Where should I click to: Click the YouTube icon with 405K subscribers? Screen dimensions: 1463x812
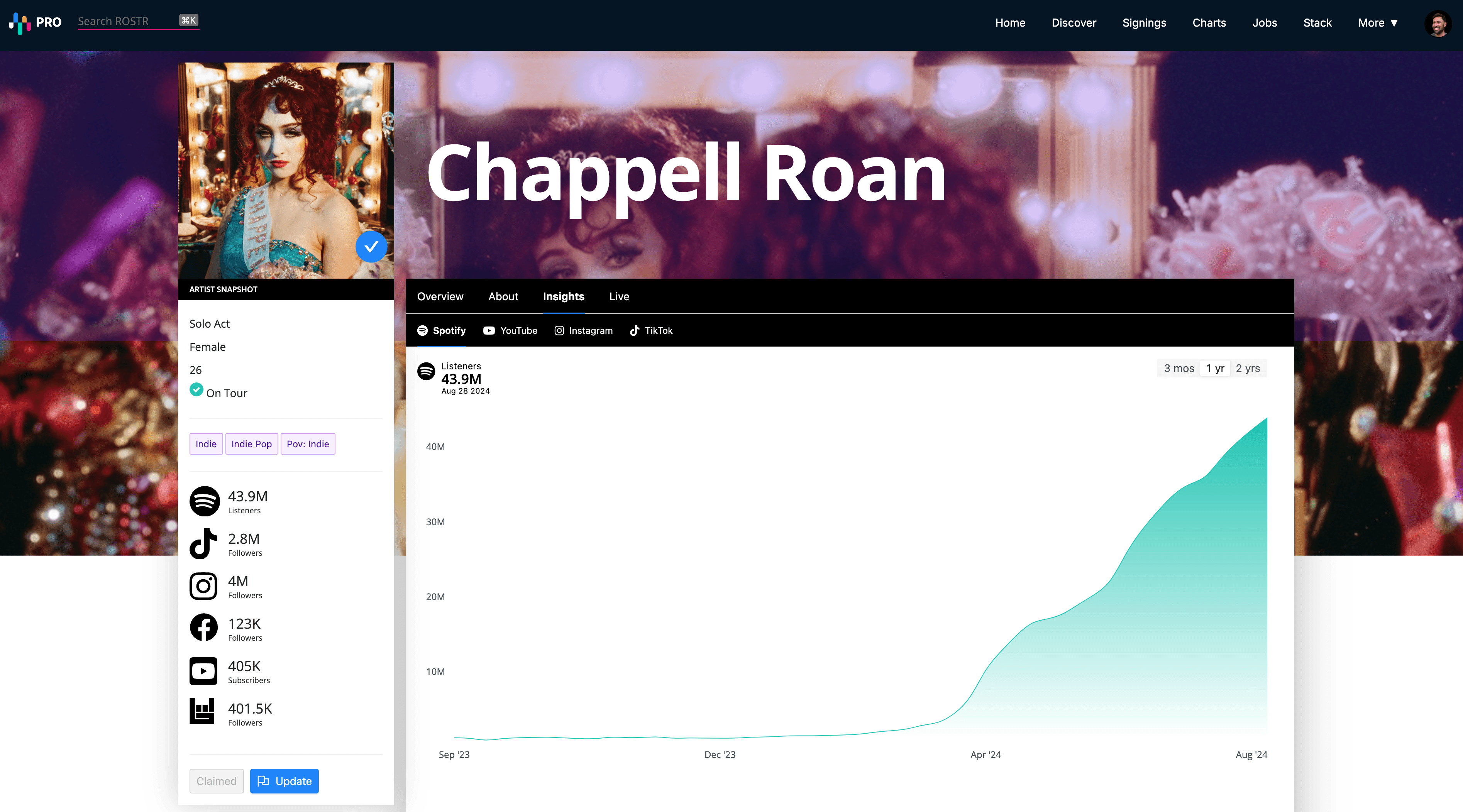tap(203, 671)
